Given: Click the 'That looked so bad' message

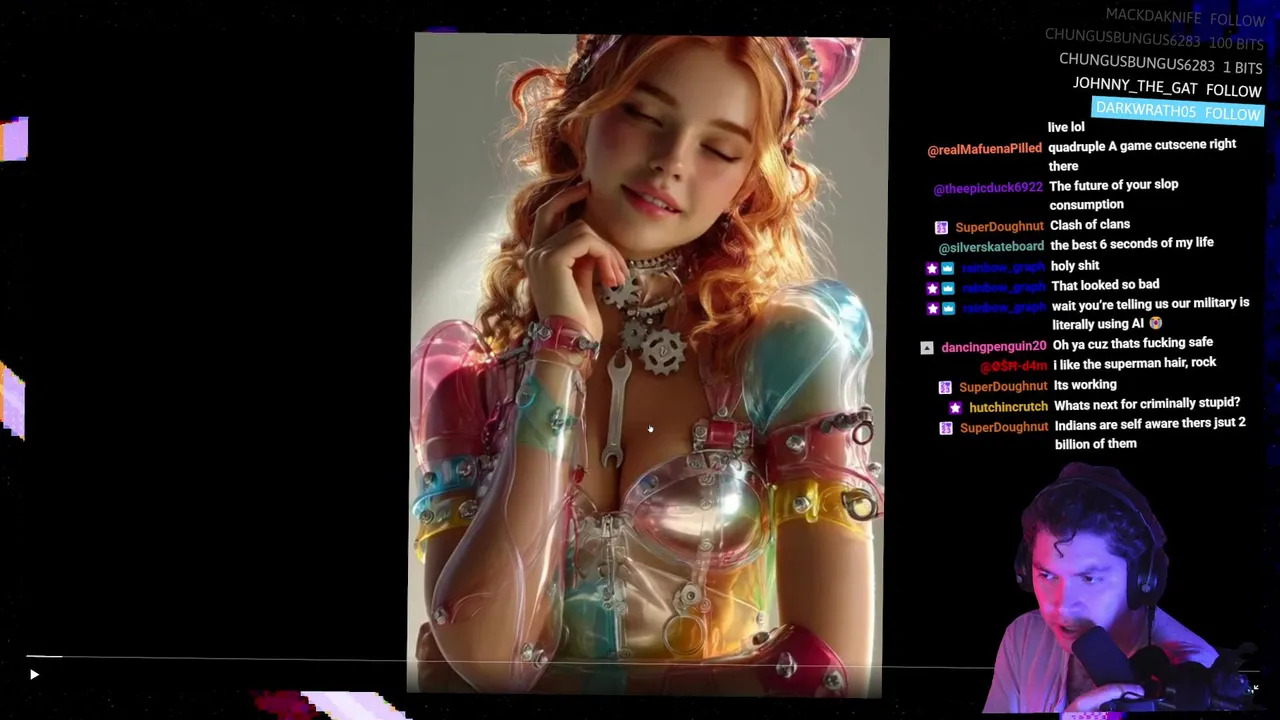Looking at the screenshot, I should pos(1105,285).
